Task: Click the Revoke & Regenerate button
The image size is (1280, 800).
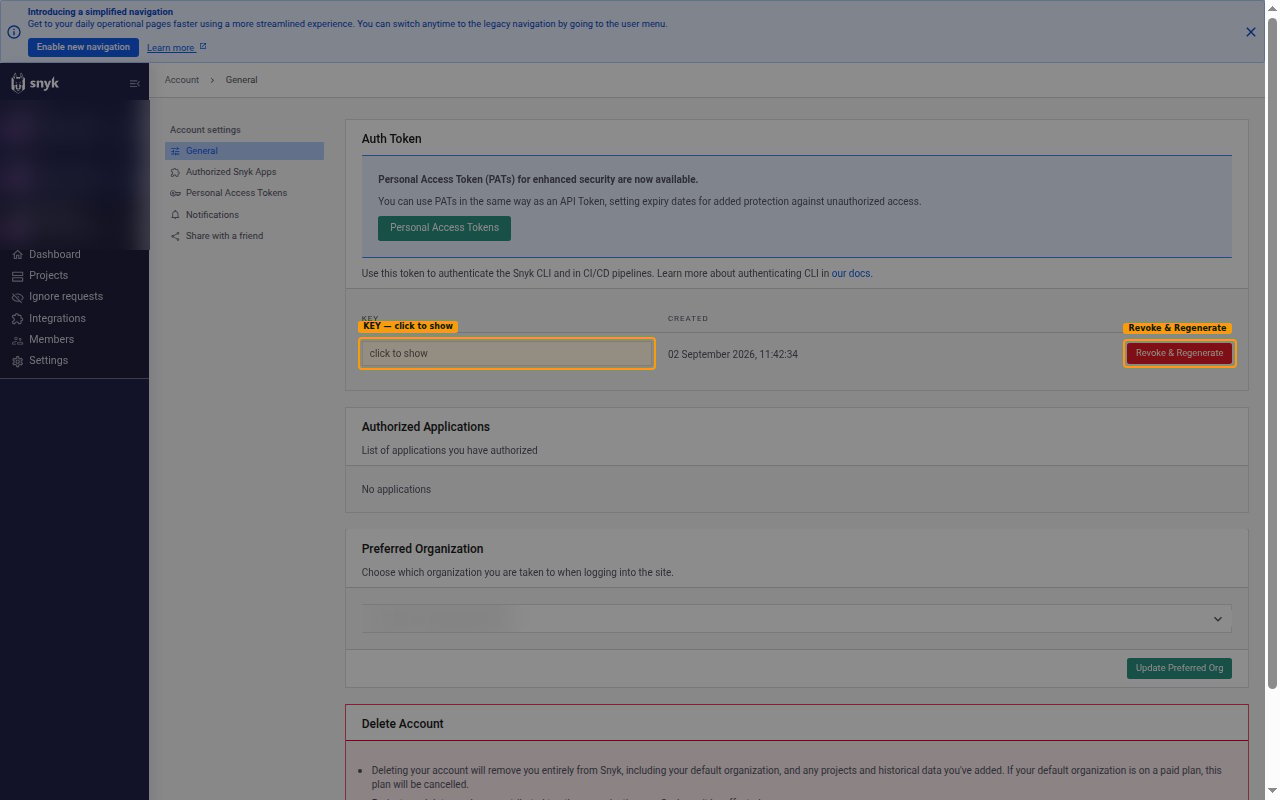Action: [1179, 353]
